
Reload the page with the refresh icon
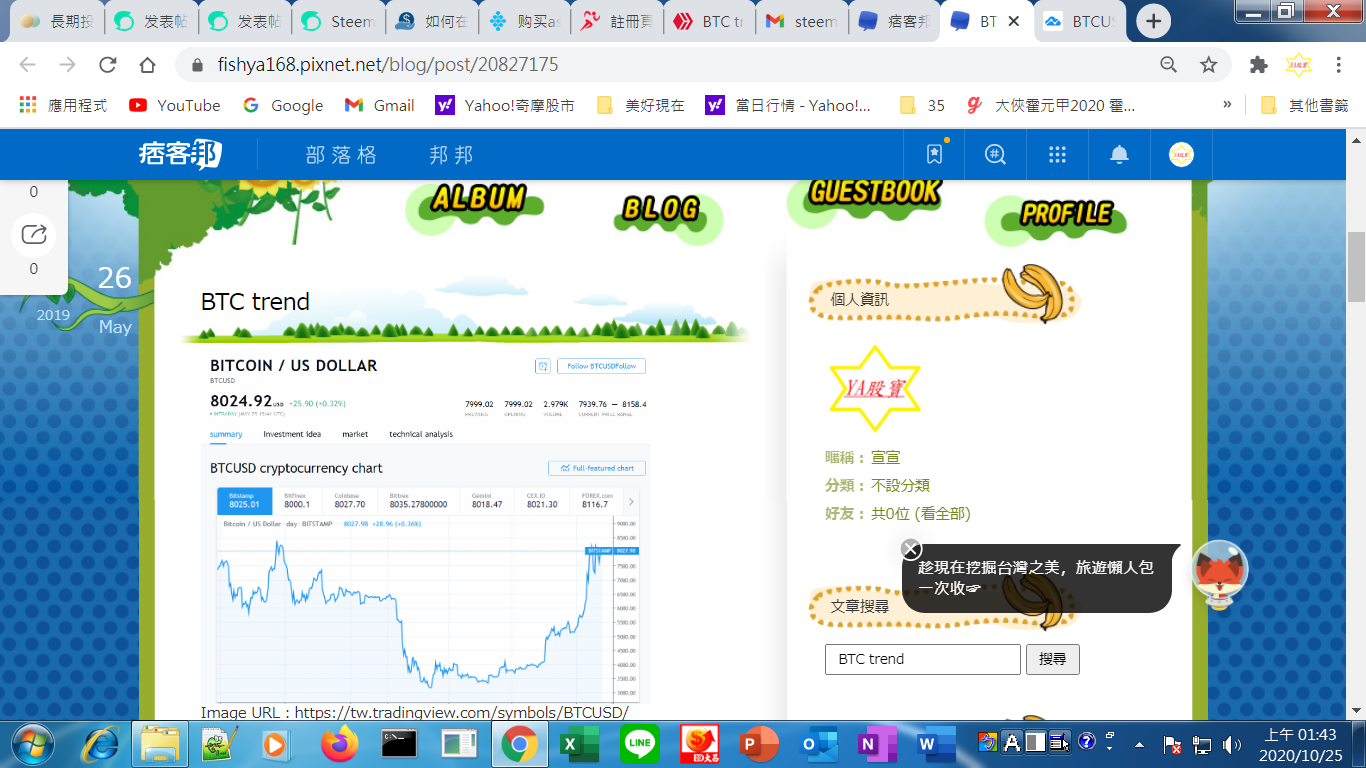(107, 65)
